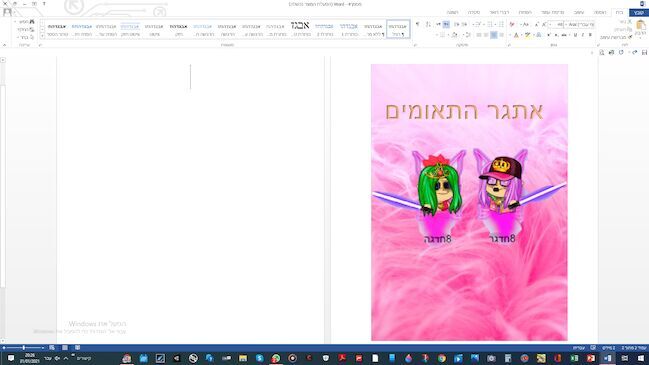649x365 pixels.
Task: Open the font name combo box
Action: coord(579,24)
